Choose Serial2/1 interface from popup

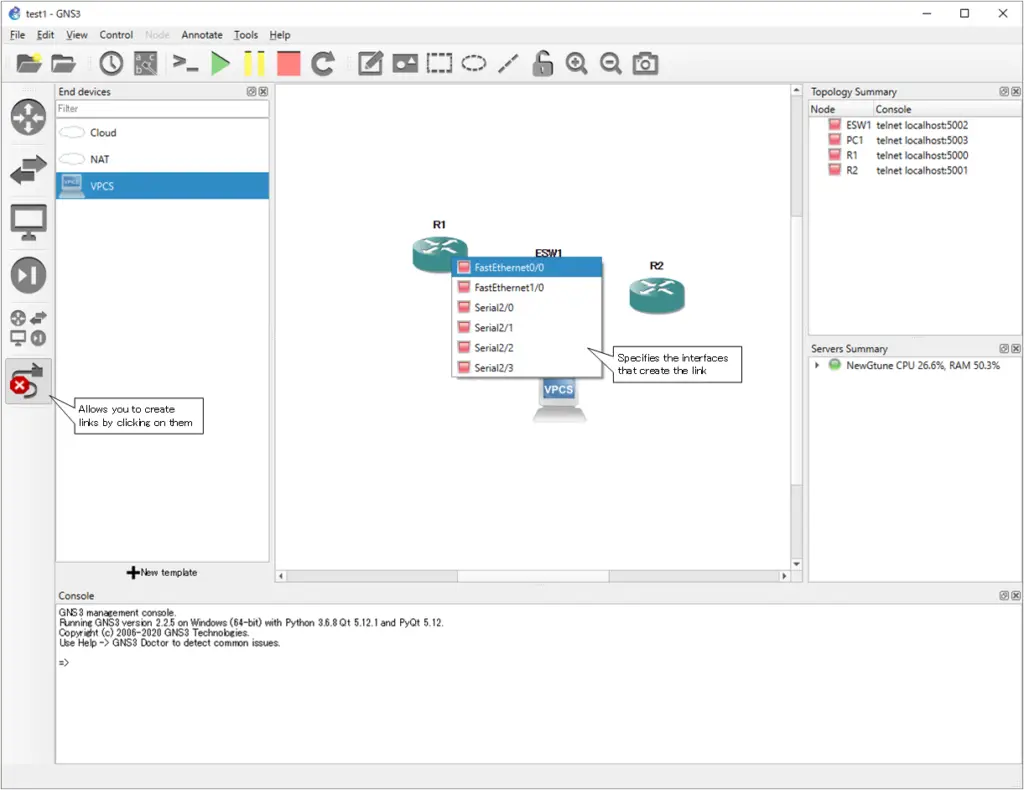tap(526, 328)
